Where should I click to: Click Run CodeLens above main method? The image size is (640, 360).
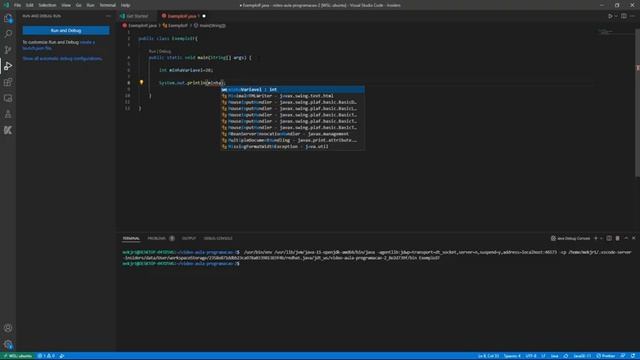(x=153, y=51)
